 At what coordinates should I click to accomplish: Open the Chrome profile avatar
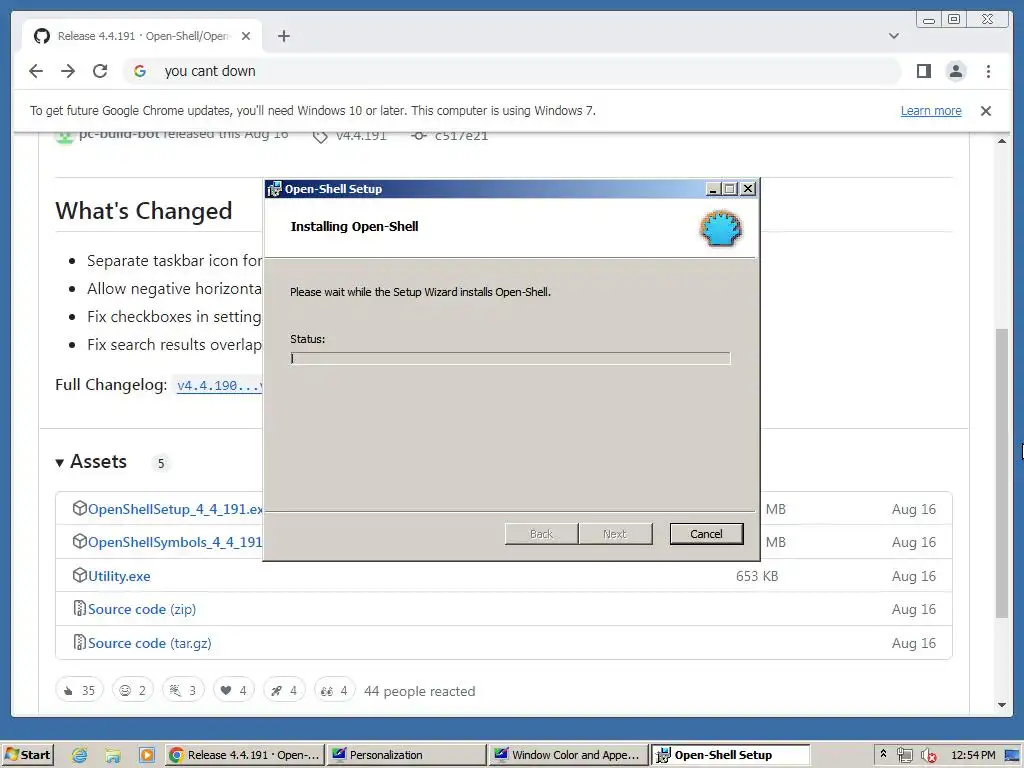[x=956, y=71]
